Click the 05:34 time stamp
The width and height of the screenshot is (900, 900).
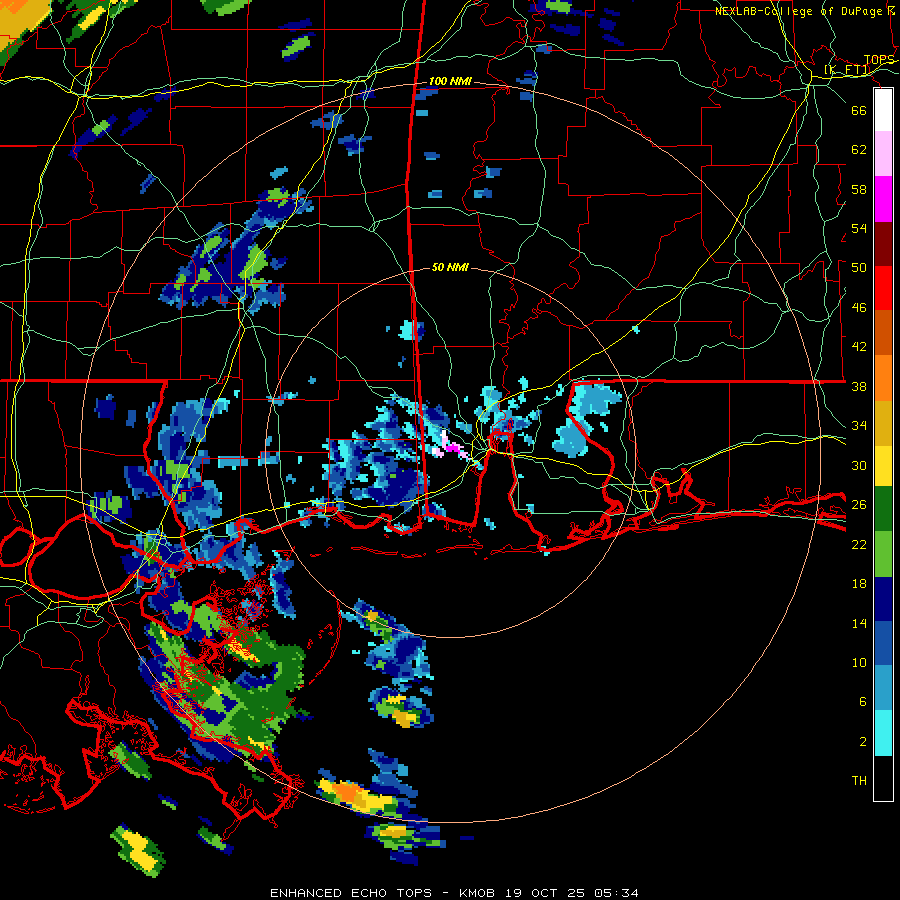(618, 893)
